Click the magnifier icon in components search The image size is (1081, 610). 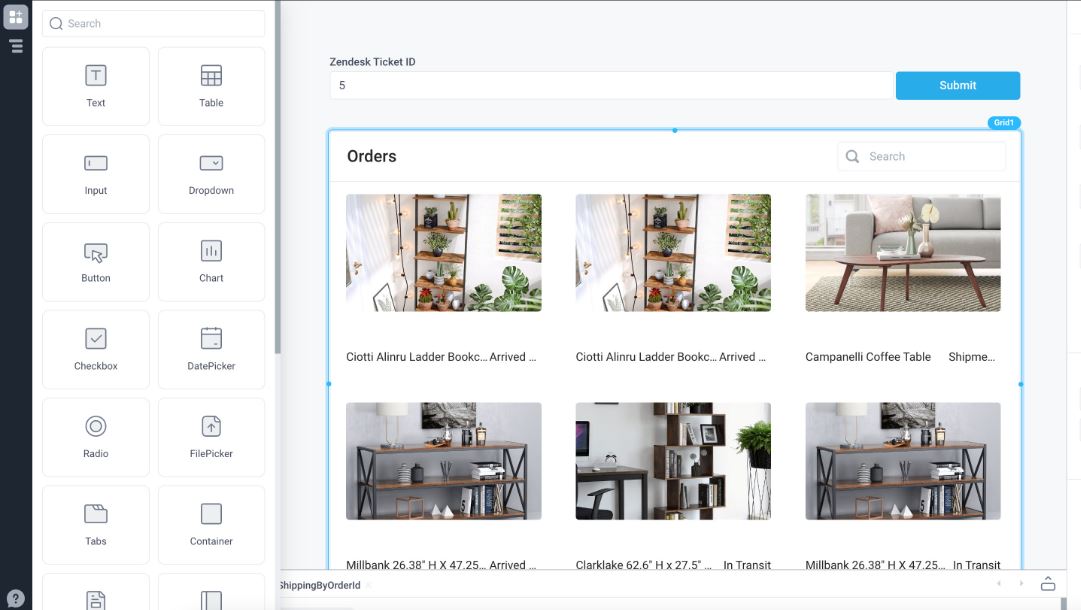point(57,23)
